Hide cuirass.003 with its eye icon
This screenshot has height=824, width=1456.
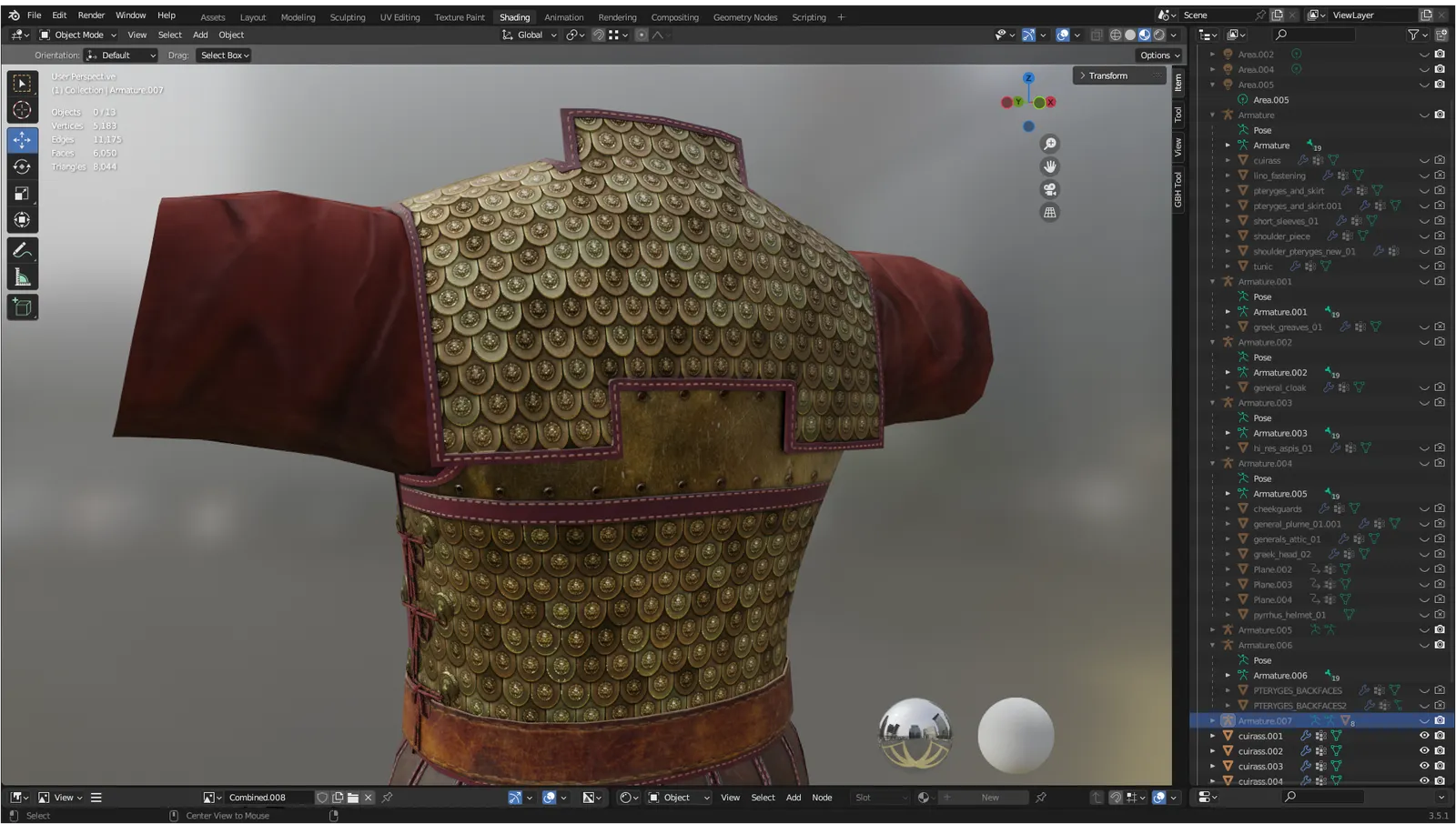pyautogui.click(x=1424, y=766)
